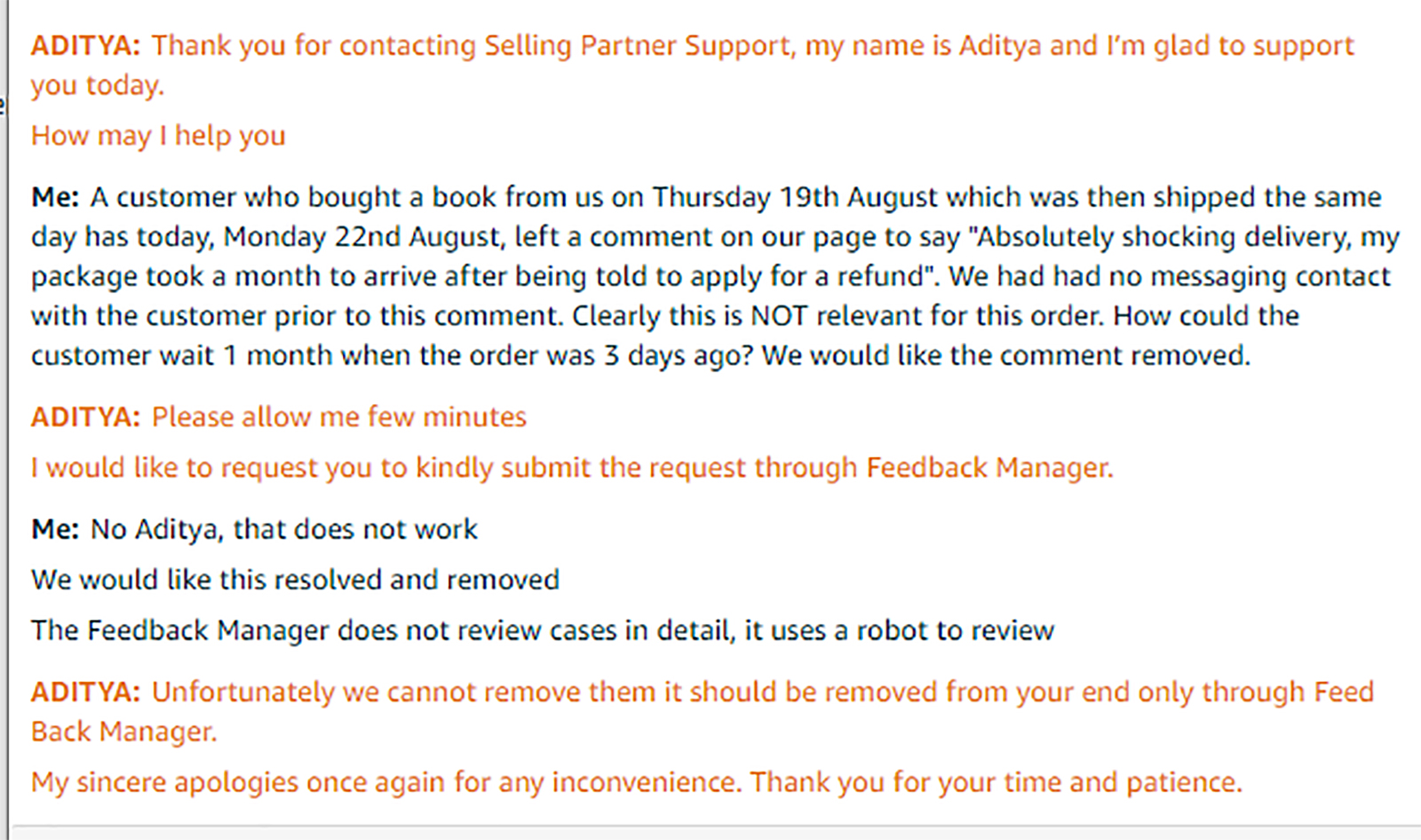The image size is (1421, 840).
Task: Click the ADITYA label beside "Thank you for contacting"
Action: (85, 45)
